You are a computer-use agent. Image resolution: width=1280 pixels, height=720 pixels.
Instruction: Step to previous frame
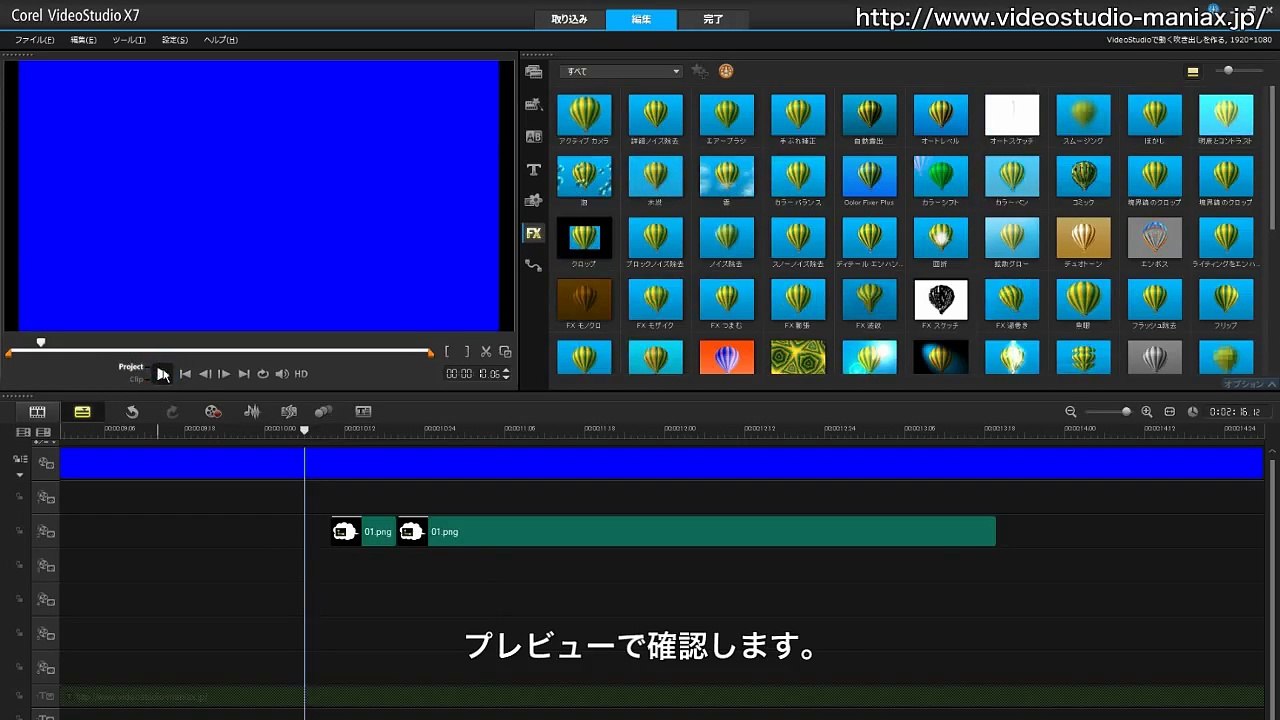tap(205, 374)
